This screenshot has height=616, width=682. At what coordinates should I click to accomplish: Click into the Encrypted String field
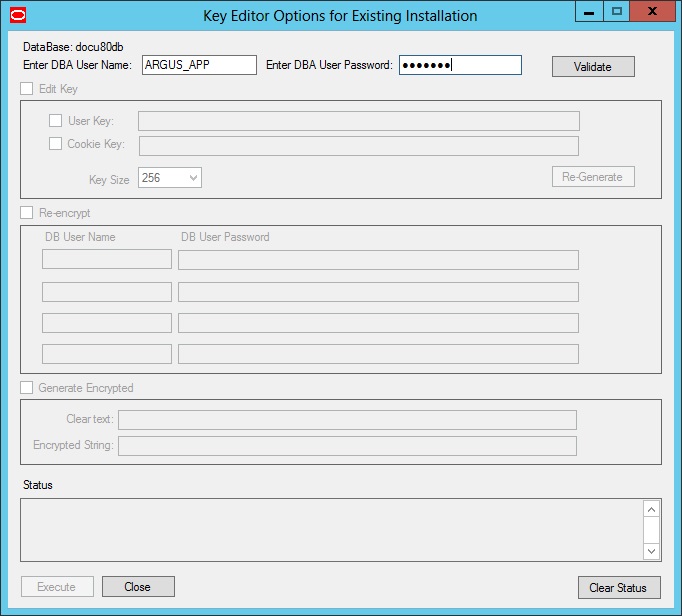pyautogui.click(x=348, y=446)
